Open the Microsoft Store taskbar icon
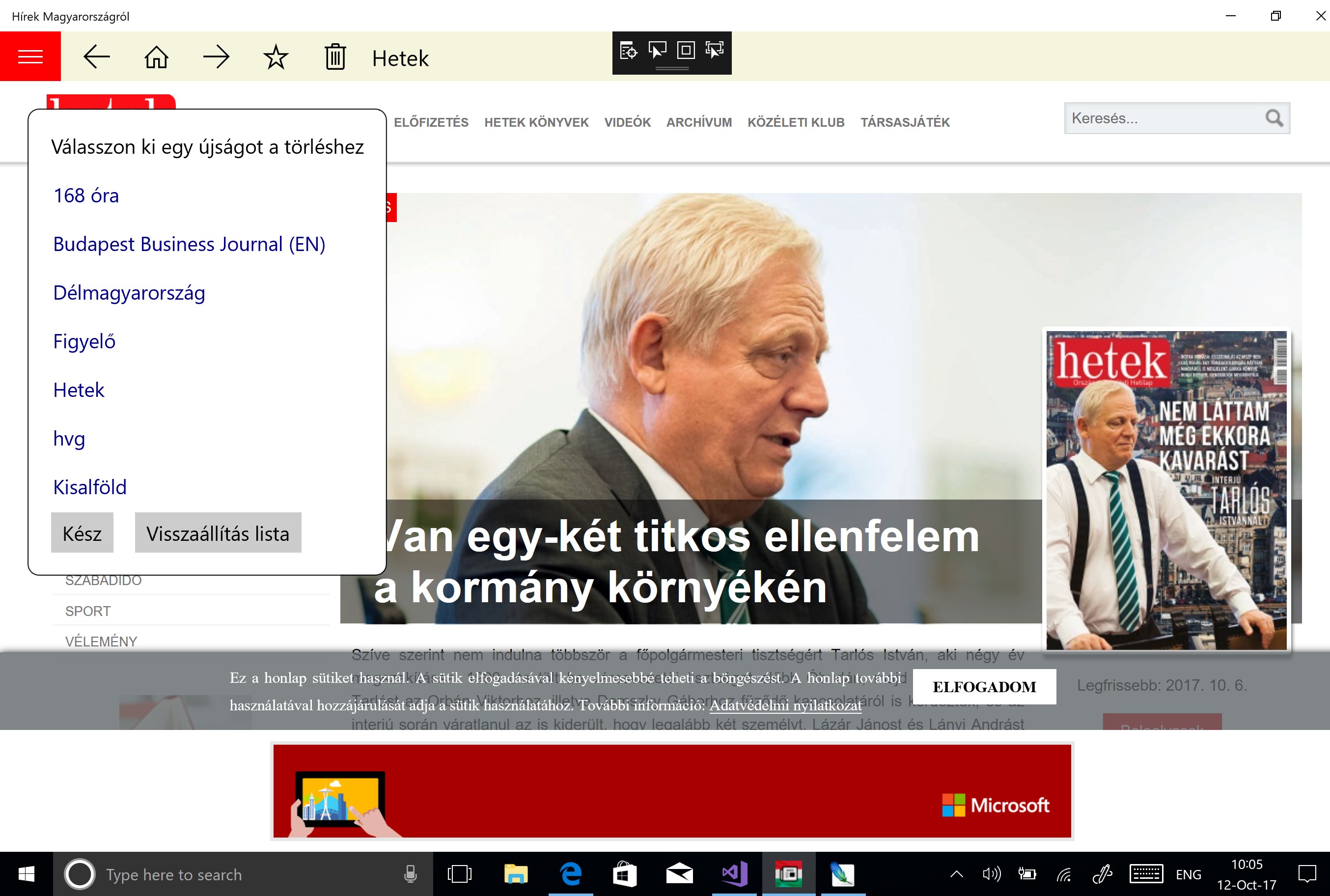This screenshot has width=1330, height=896. (624, 874)
